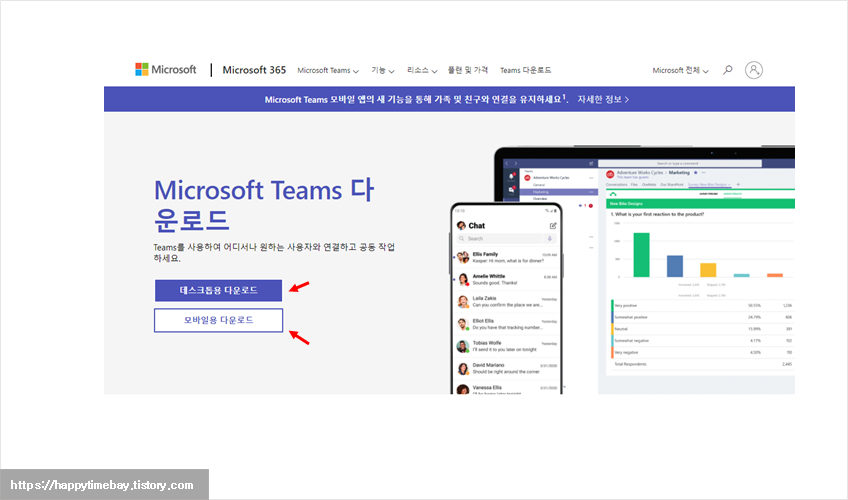Expand the 리소스 dropdown menu
The image size is (848, 500).
point(422,70)
